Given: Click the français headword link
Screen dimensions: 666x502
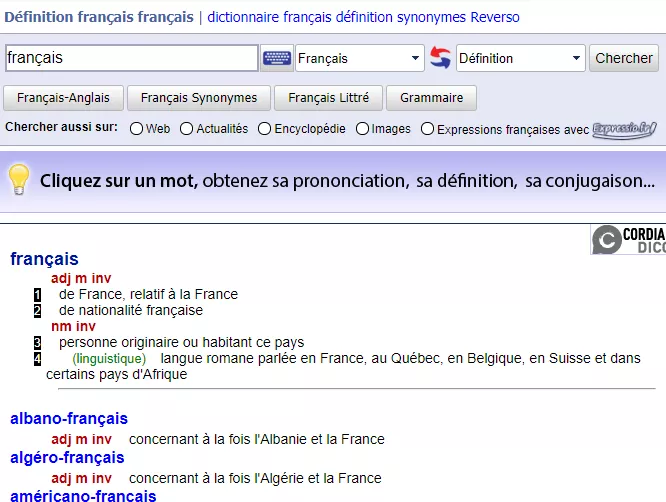Looking at the screenshot, I should click(44, 259).
